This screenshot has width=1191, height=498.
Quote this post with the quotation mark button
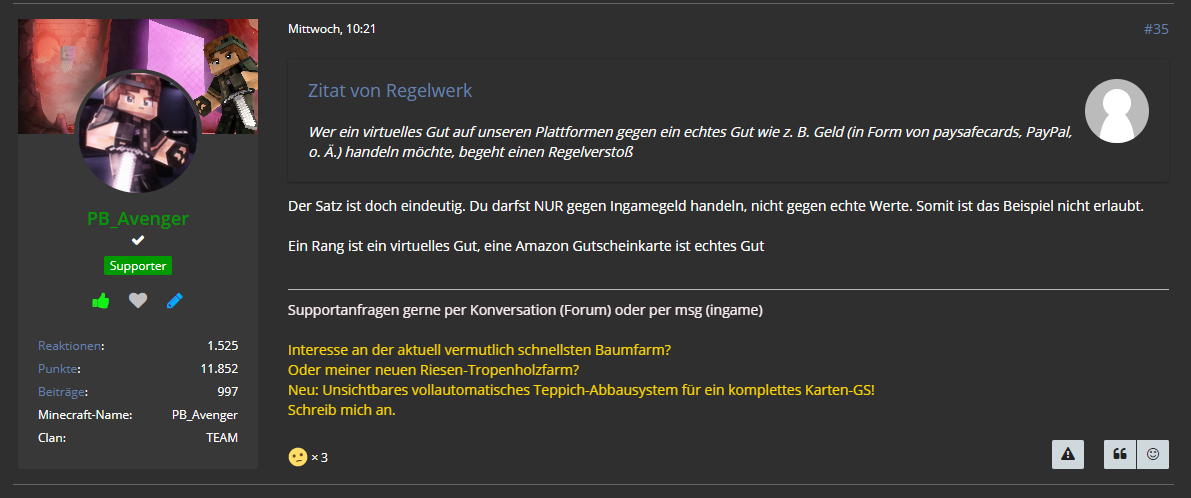(1120, 454)
